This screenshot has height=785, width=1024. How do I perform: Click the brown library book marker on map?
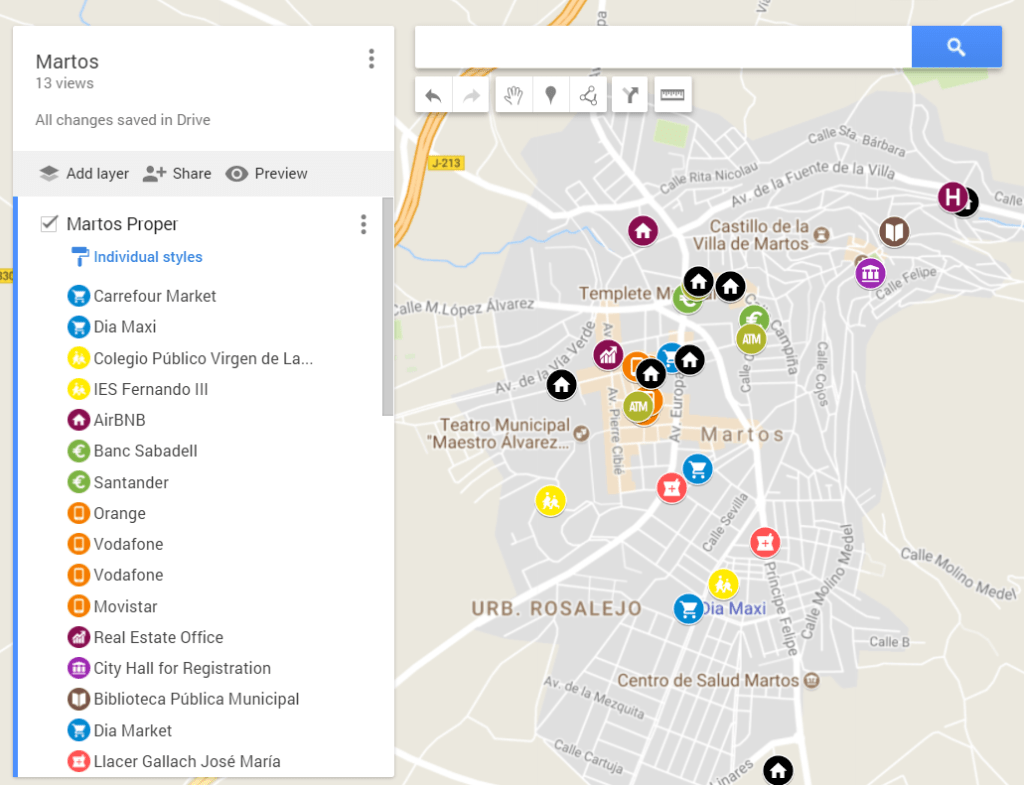coord(894,233)
